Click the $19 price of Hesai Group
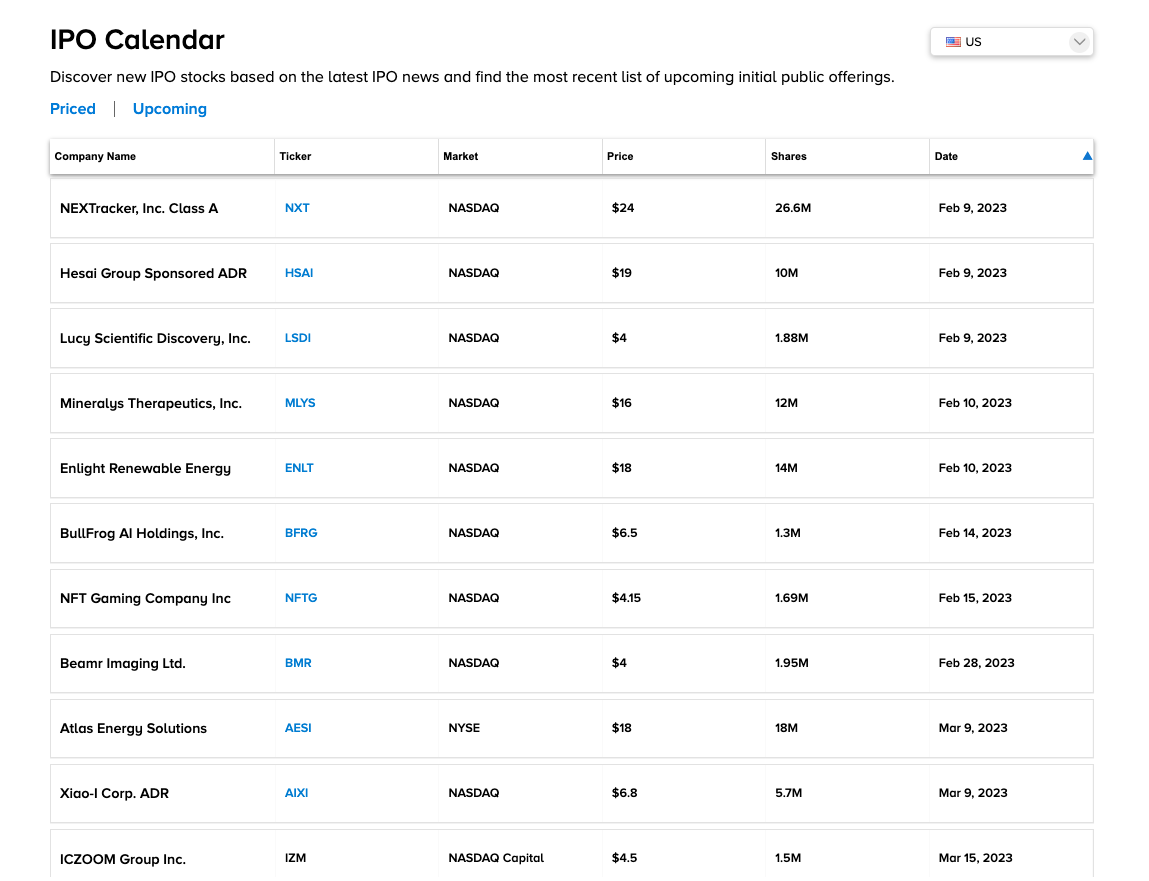Image resolution: width=1149 pixels, height=881 pixels. pyautogui.click(x=621, y=273)
